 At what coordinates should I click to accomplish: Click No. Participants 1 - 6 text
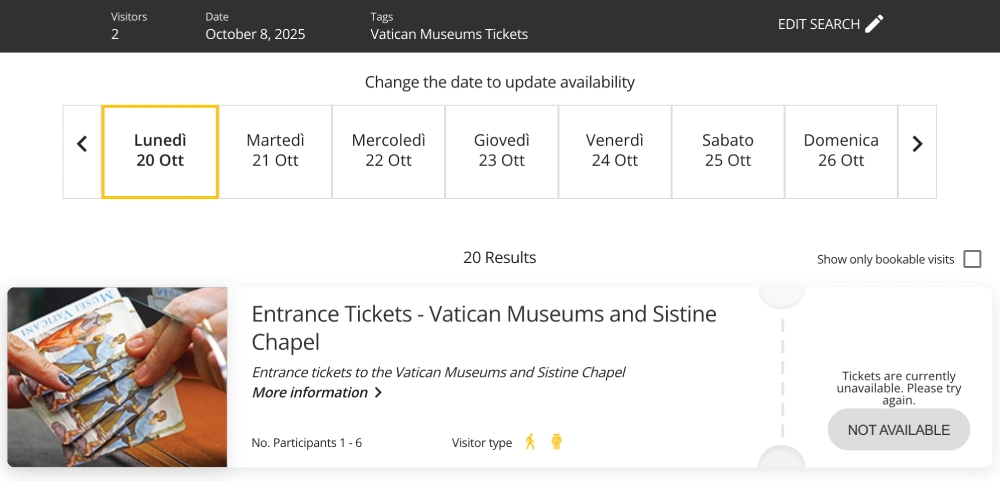307,443
